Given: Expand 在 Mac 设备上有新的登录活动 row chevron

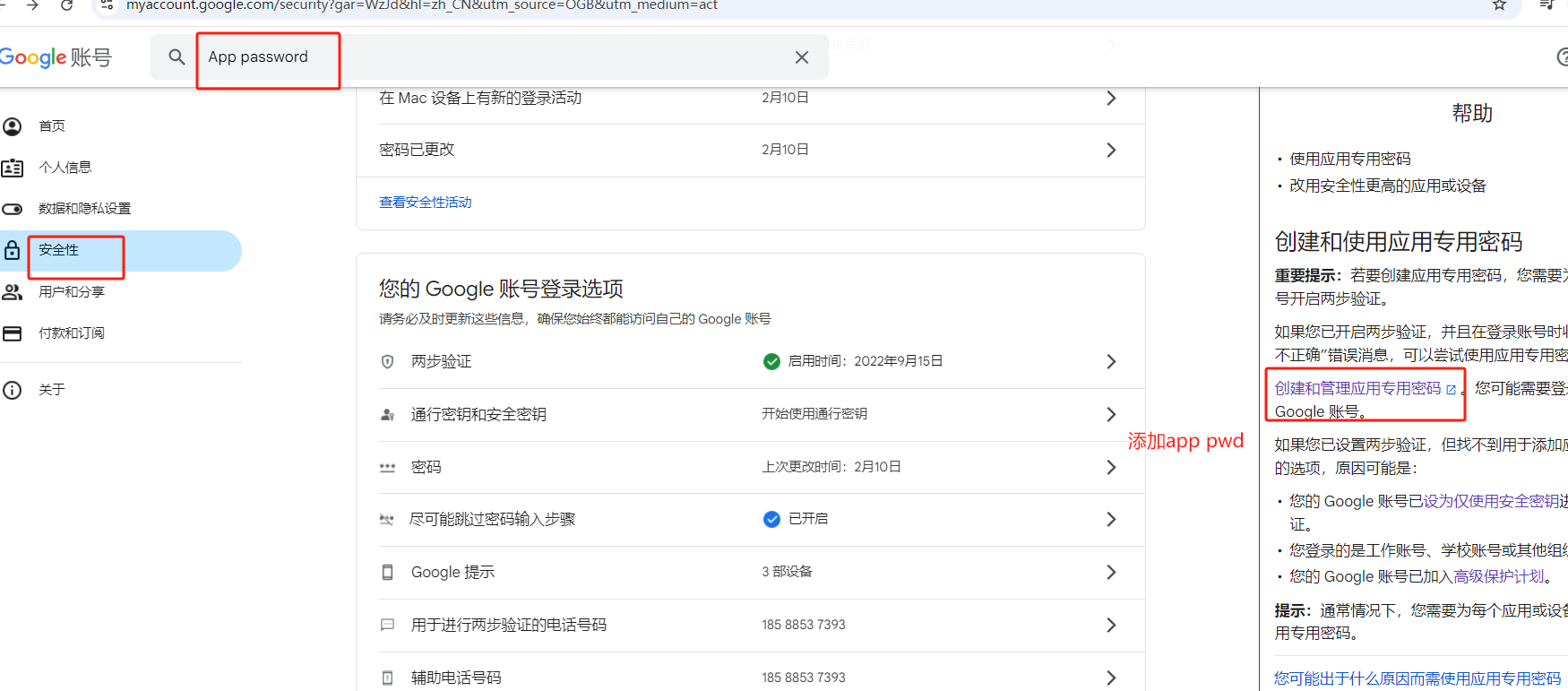Looking at the screenshot, I should (1111, 98).
